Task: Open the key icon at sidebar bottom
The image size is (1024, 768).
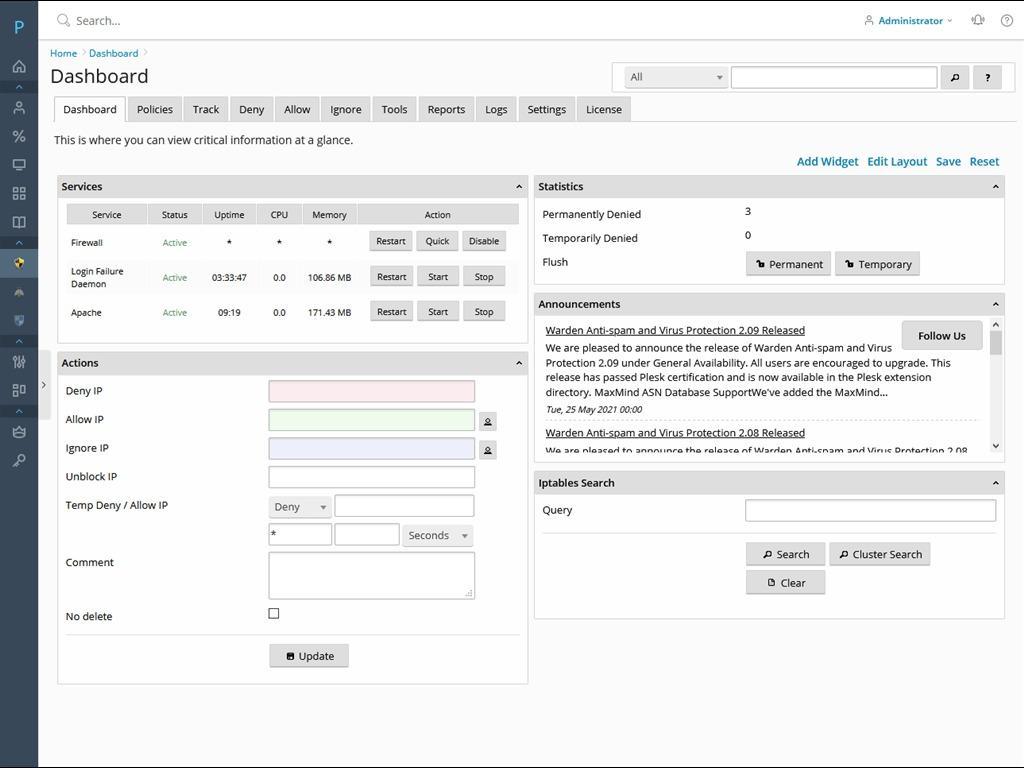Action: coord(19,460)
